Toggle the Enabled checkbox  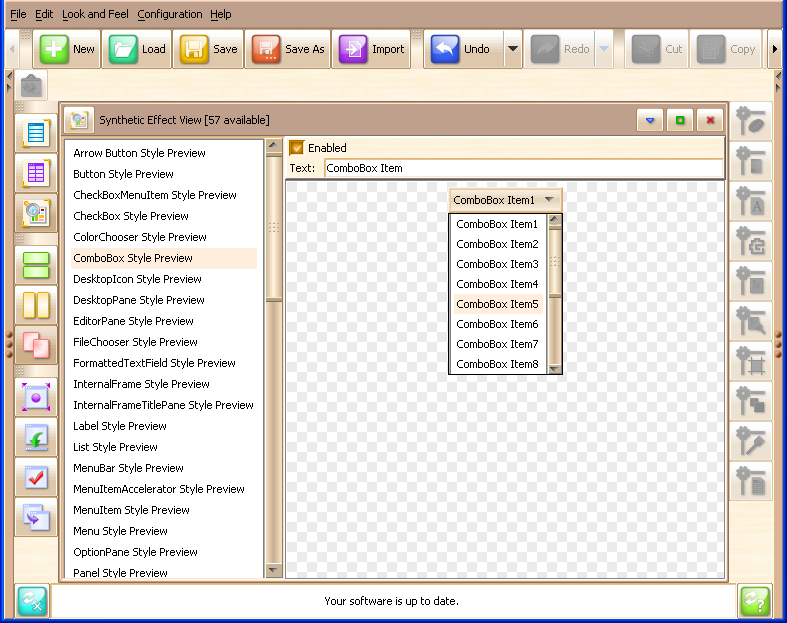click(x=297, y=148)
